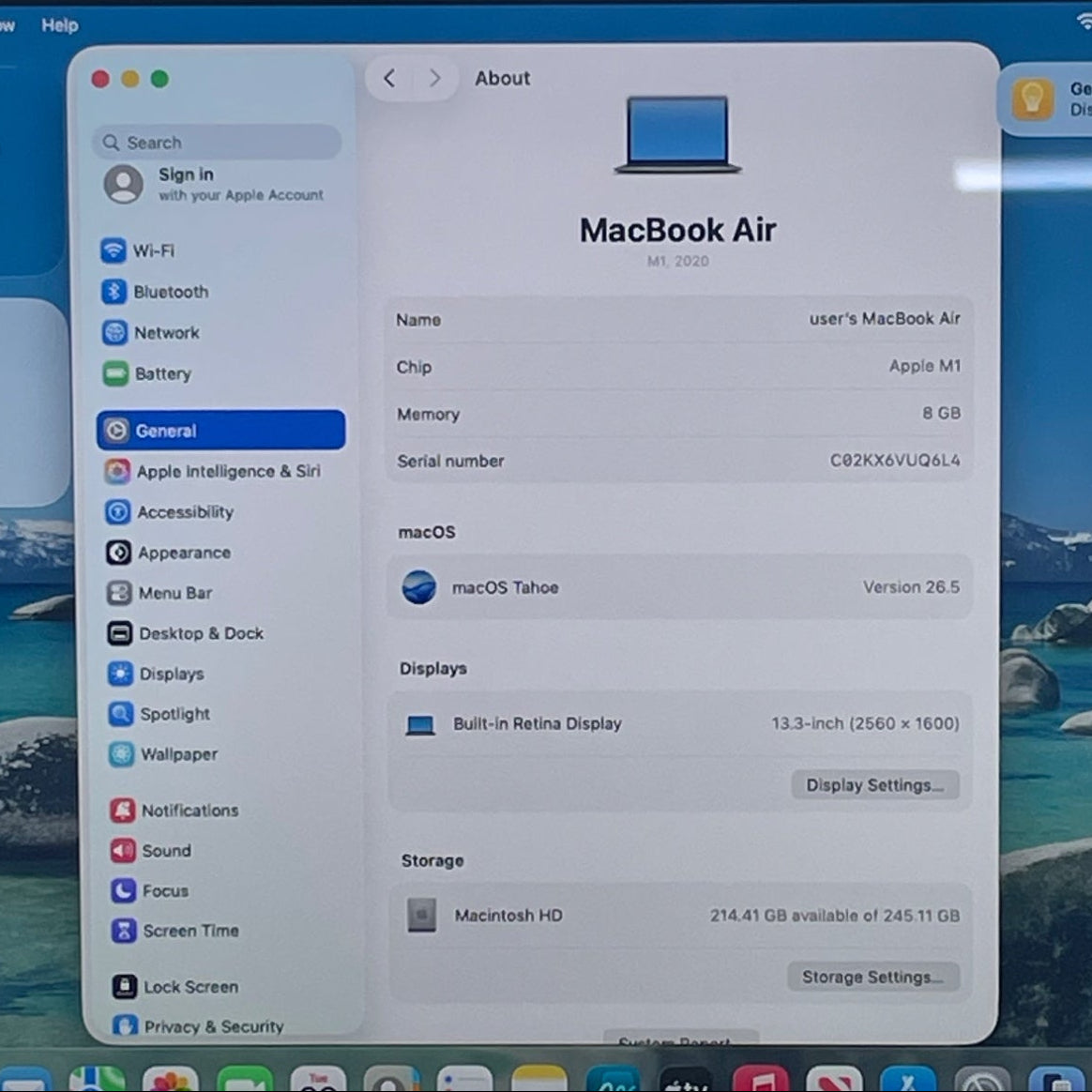Viewport: 1092px width, 1092px height.
Task: Click the "Built-in Retina Display" row
Action: (679, 723)
